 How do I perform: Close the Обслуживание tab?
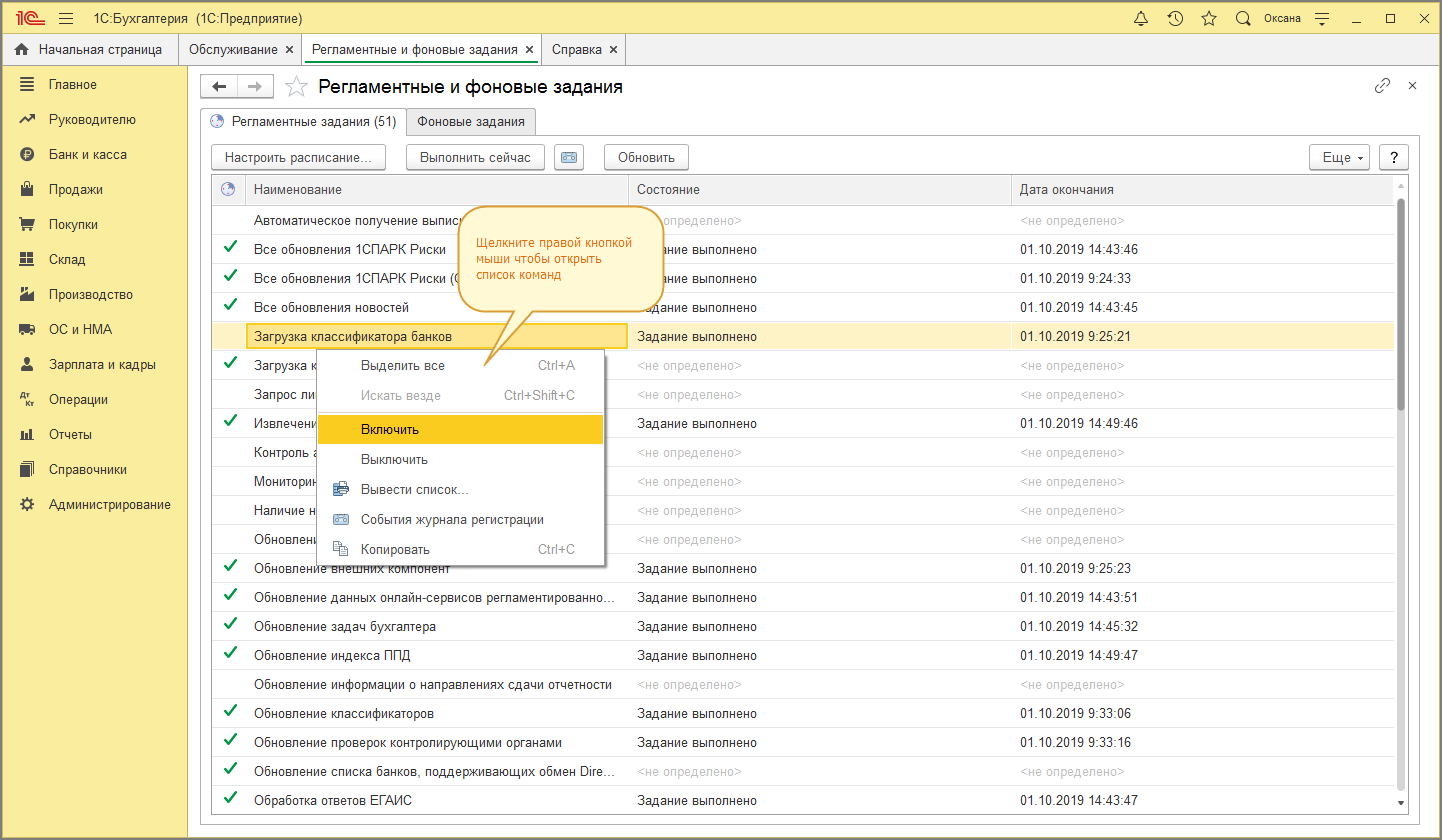click(x=290, y=49)
